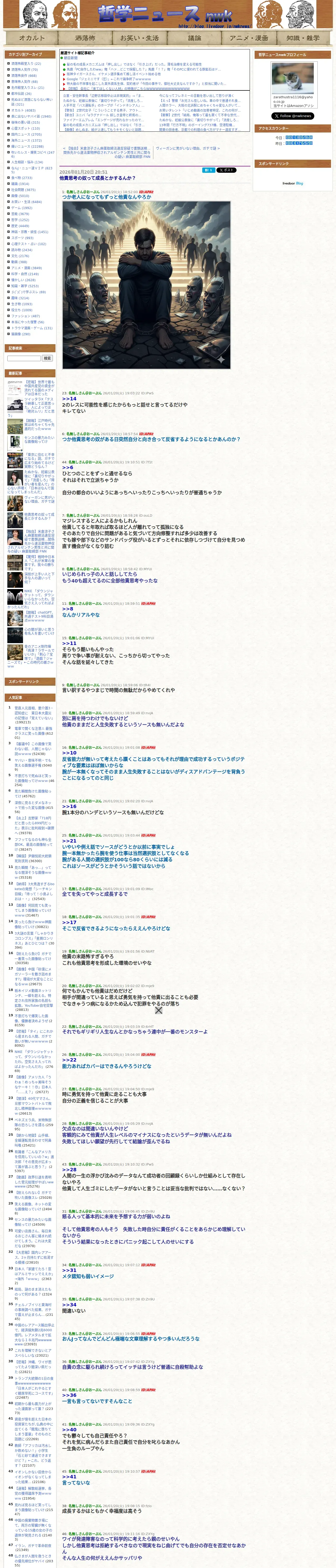Open category 食べ物 (2733)
The height and width of the screenshot is (1568, 336).
tap(22, 178)
